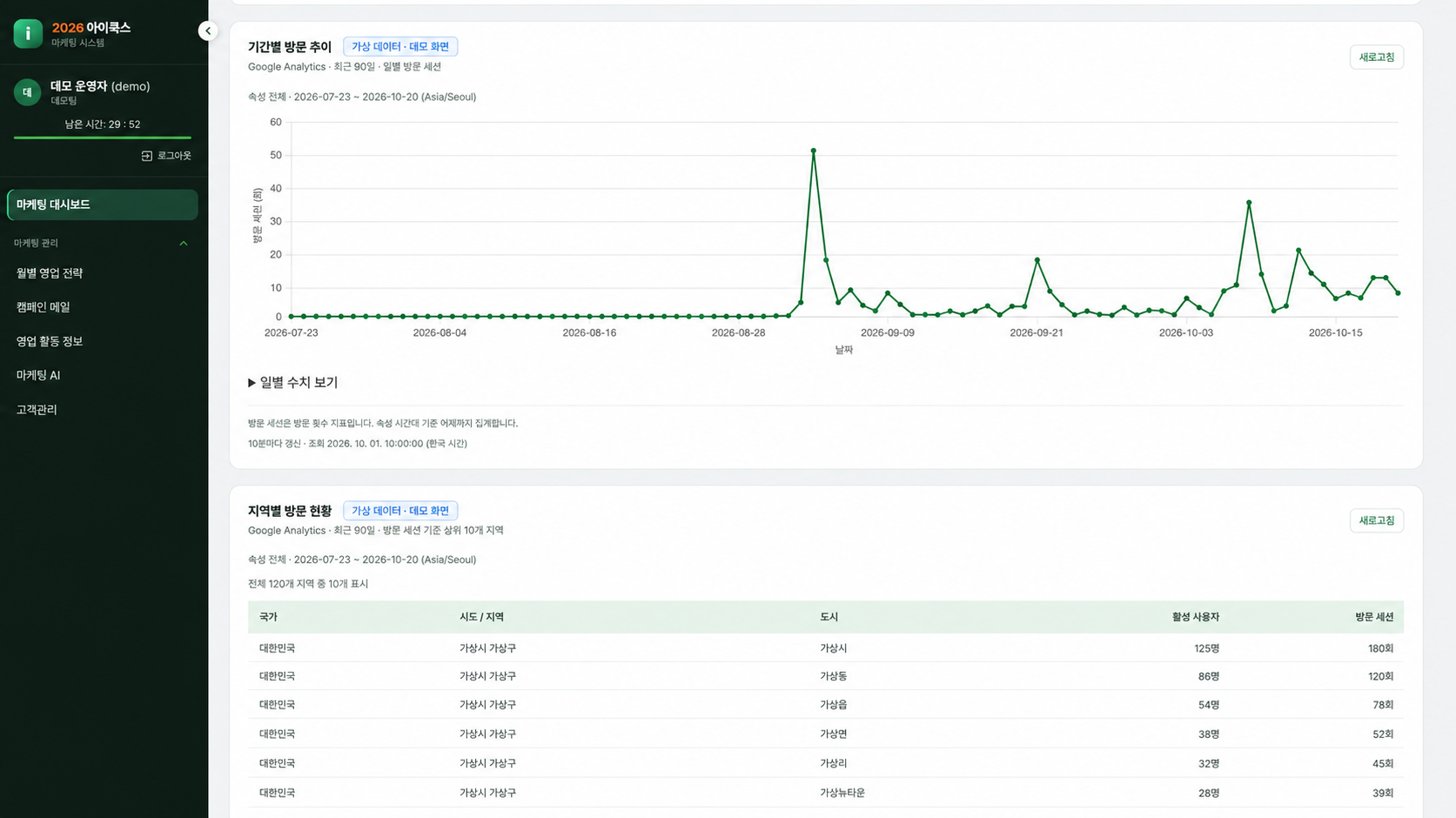Select the 가상뉴타운 city cell

tap(842, 793)
